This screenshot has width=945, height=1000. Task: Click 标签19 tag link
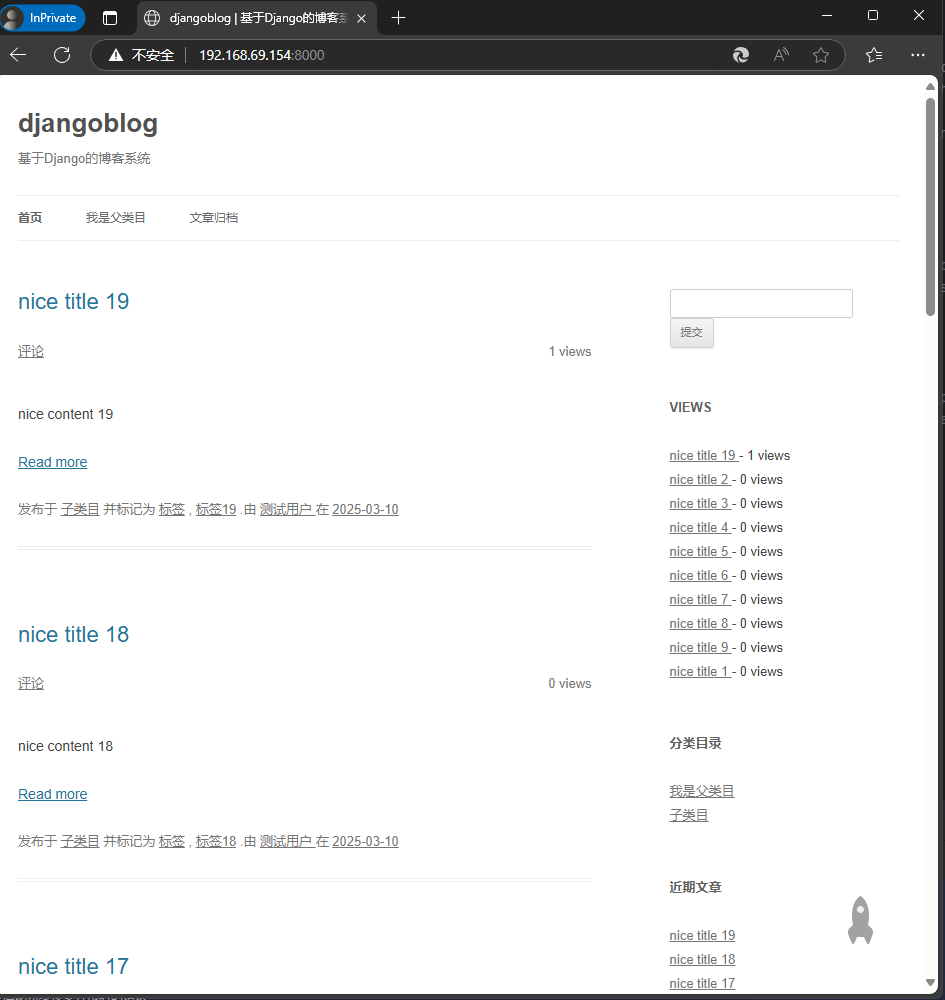(216, 510)
